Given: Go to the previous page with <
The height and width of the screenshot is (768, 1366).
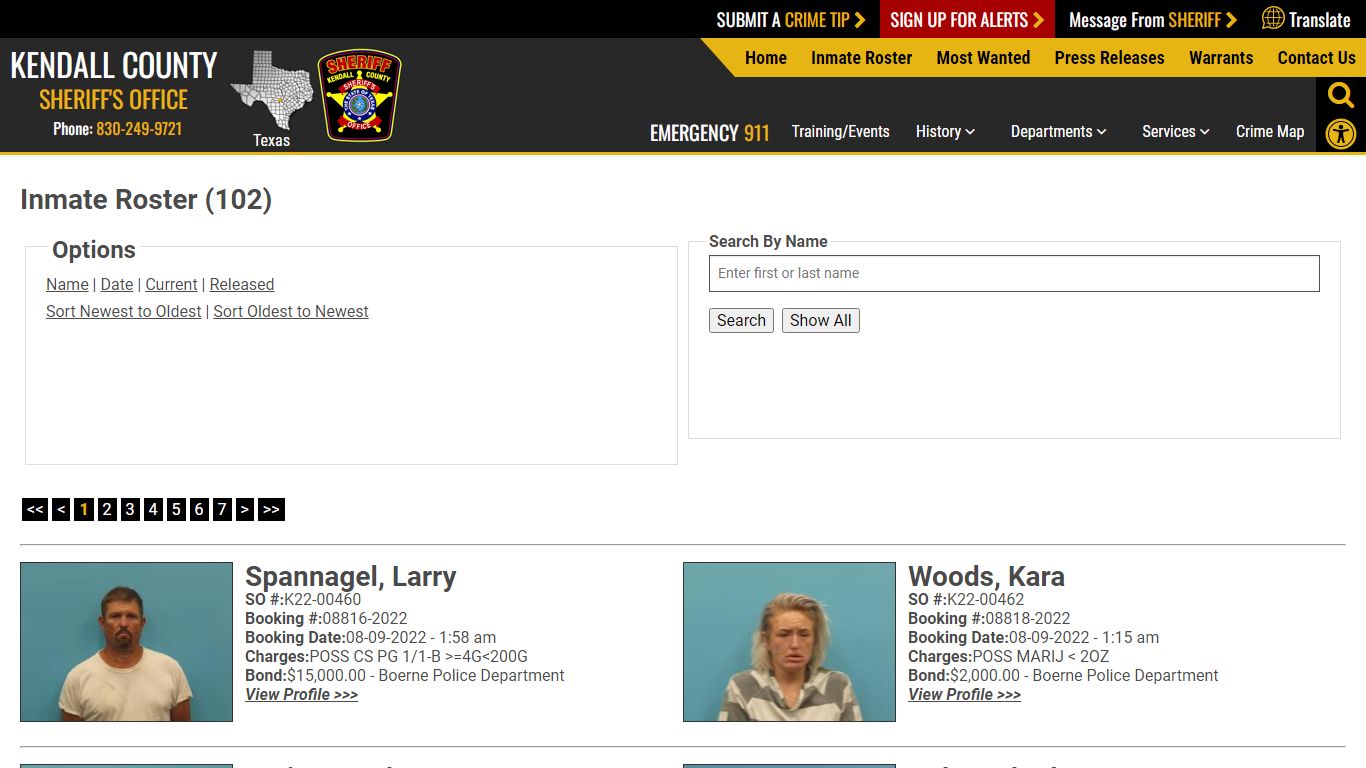Looking at the screenshot, I should coord(61,509).
